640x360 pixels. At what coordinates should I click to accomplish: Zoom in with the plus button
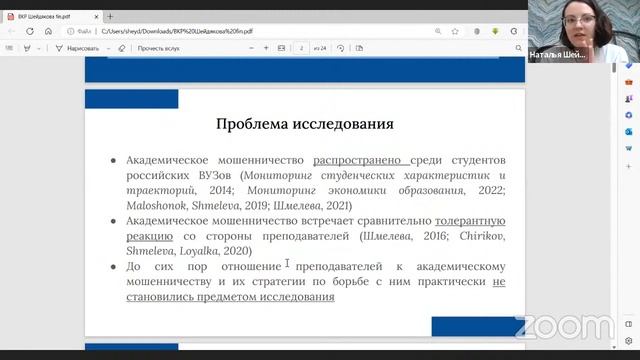(x=266, y=48)
